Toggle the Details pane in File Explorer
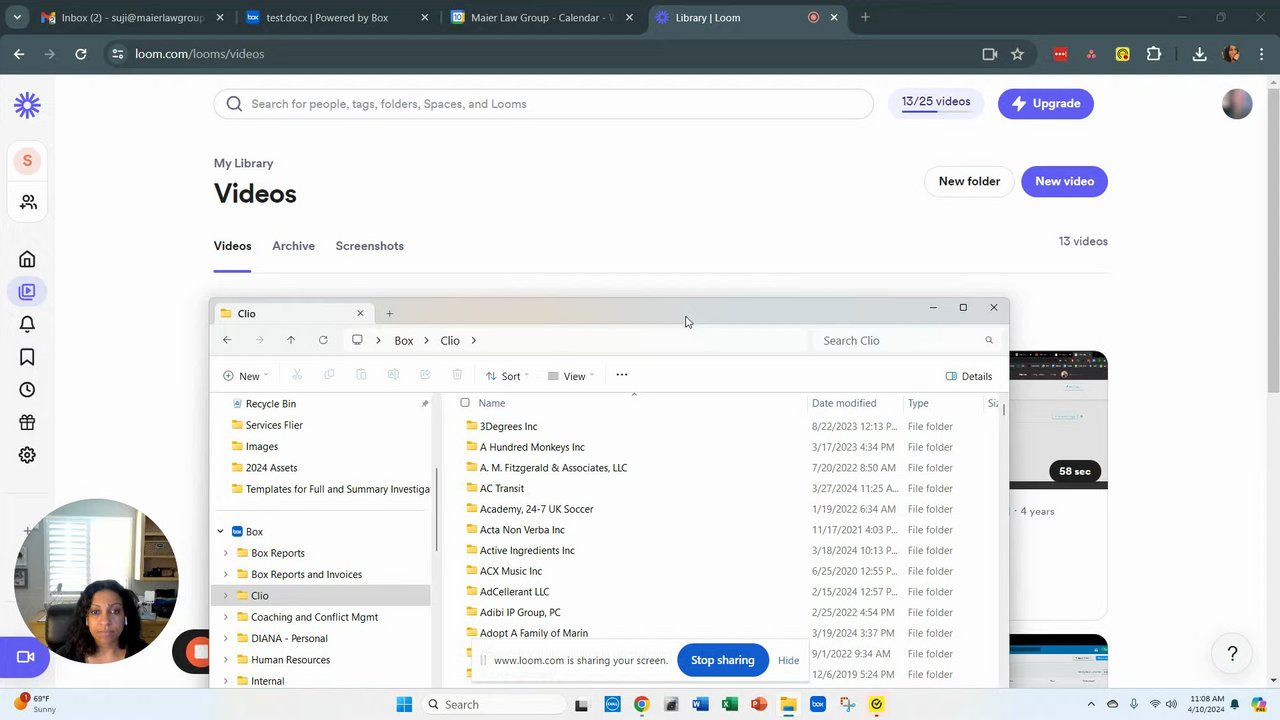This screenshot has height=720, width=1280. (969, 376)
